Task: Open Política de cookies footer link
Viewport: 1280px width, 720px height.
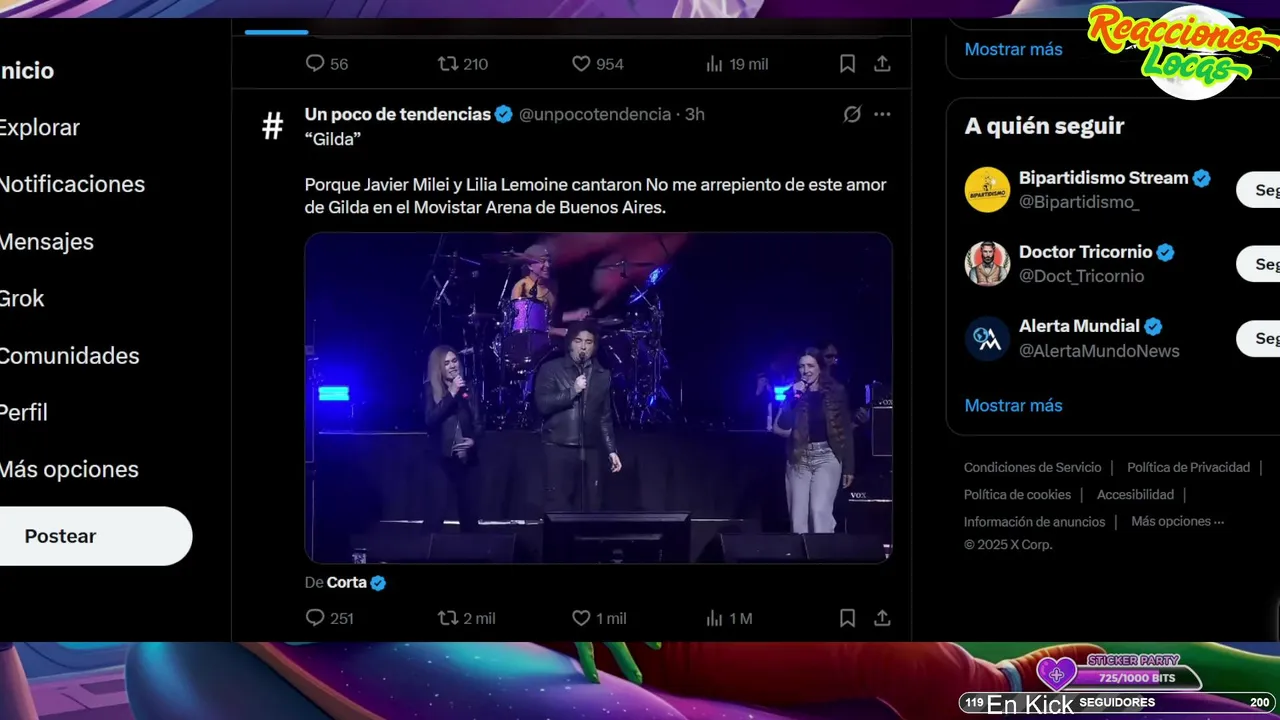Action: [x=1017, y=494]
